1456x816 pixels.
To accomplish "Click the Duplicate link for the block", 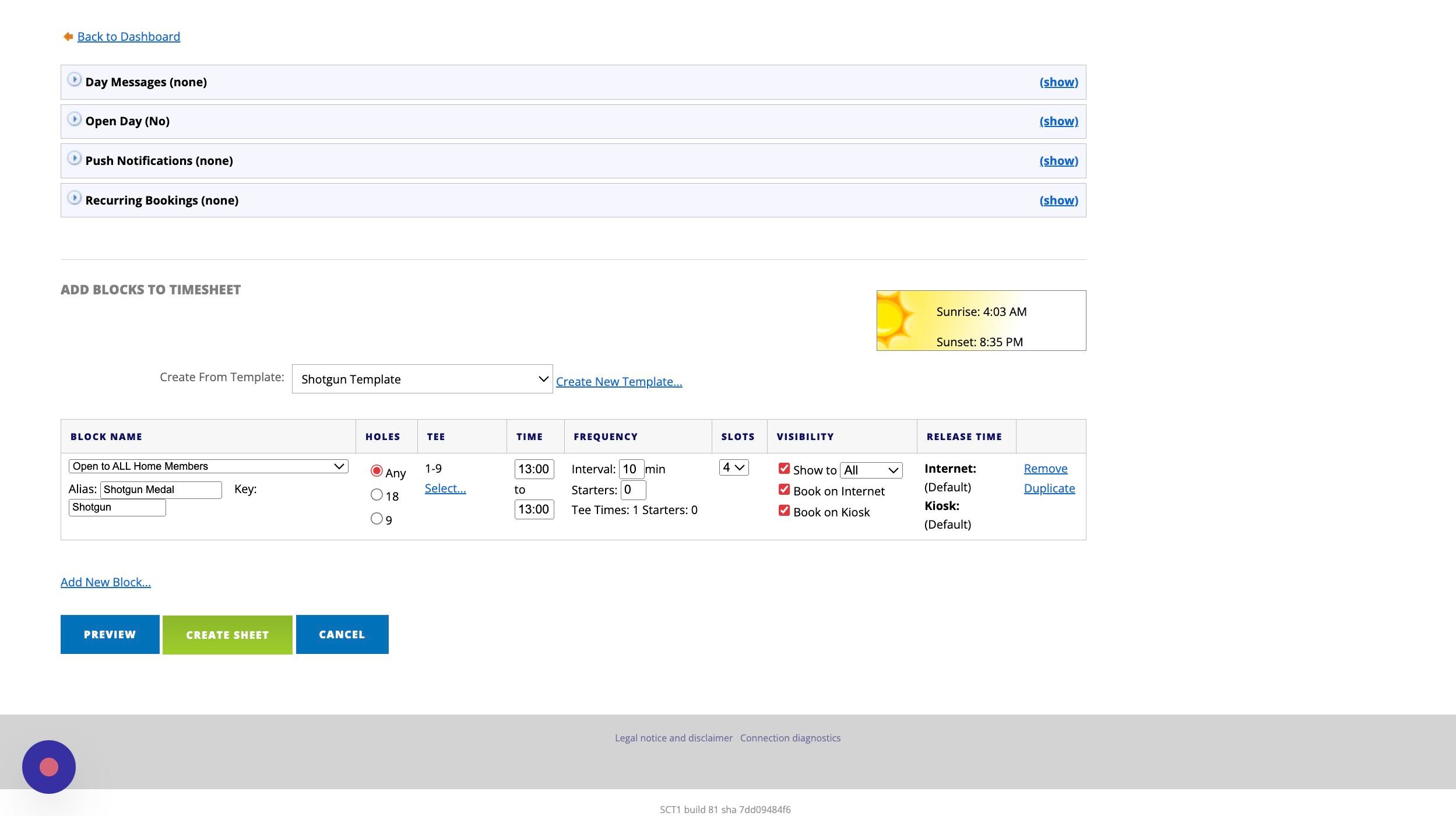I will 1049,488.
